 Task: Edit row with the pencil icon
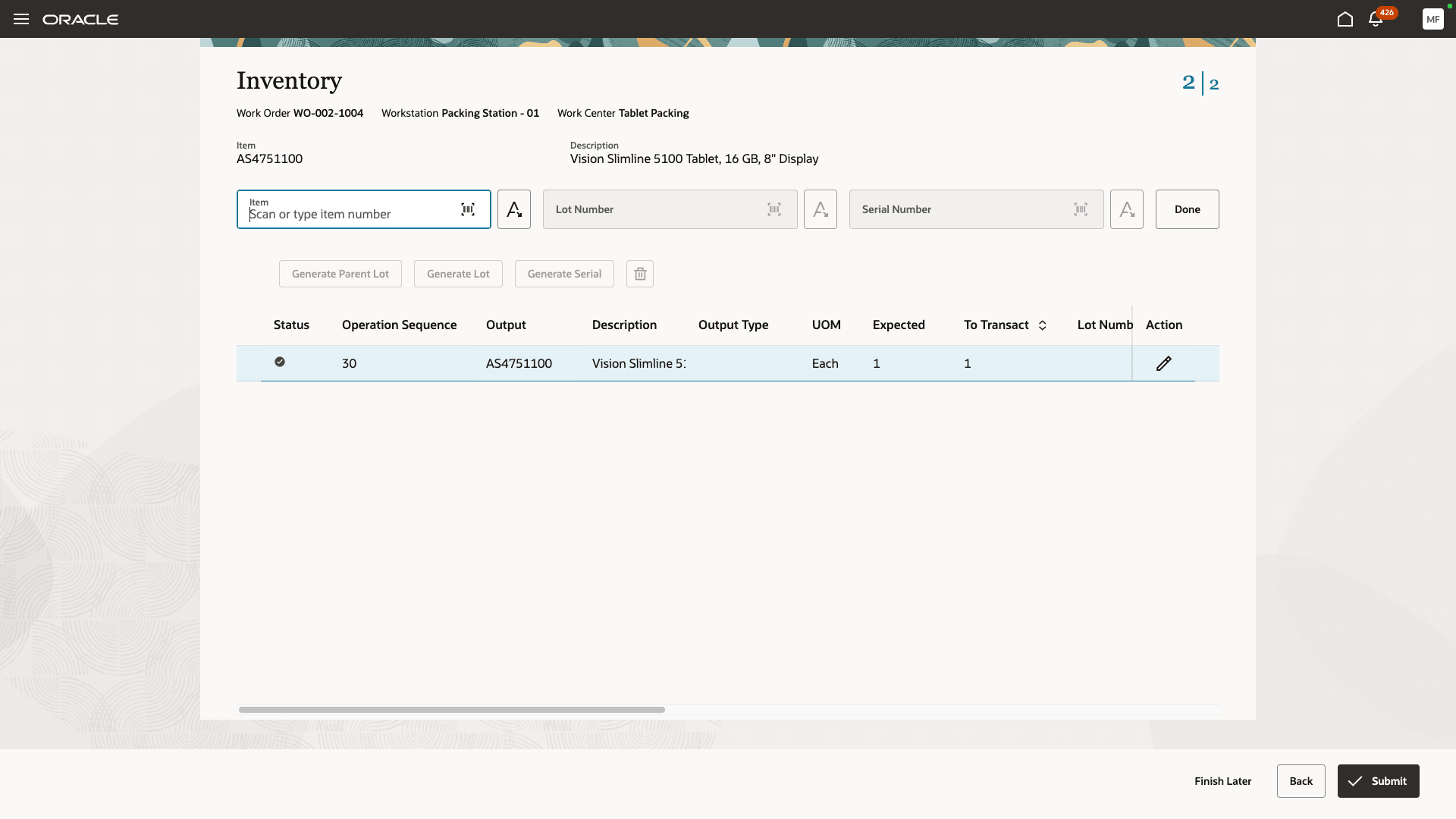pos(1163,363)
